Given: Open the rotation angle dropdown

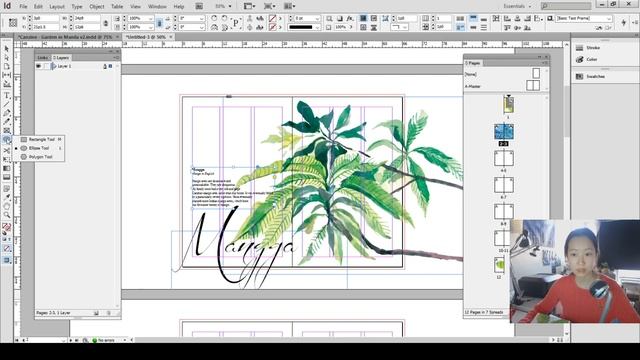Looking at the screenshot, I should [x=202, y=18].
